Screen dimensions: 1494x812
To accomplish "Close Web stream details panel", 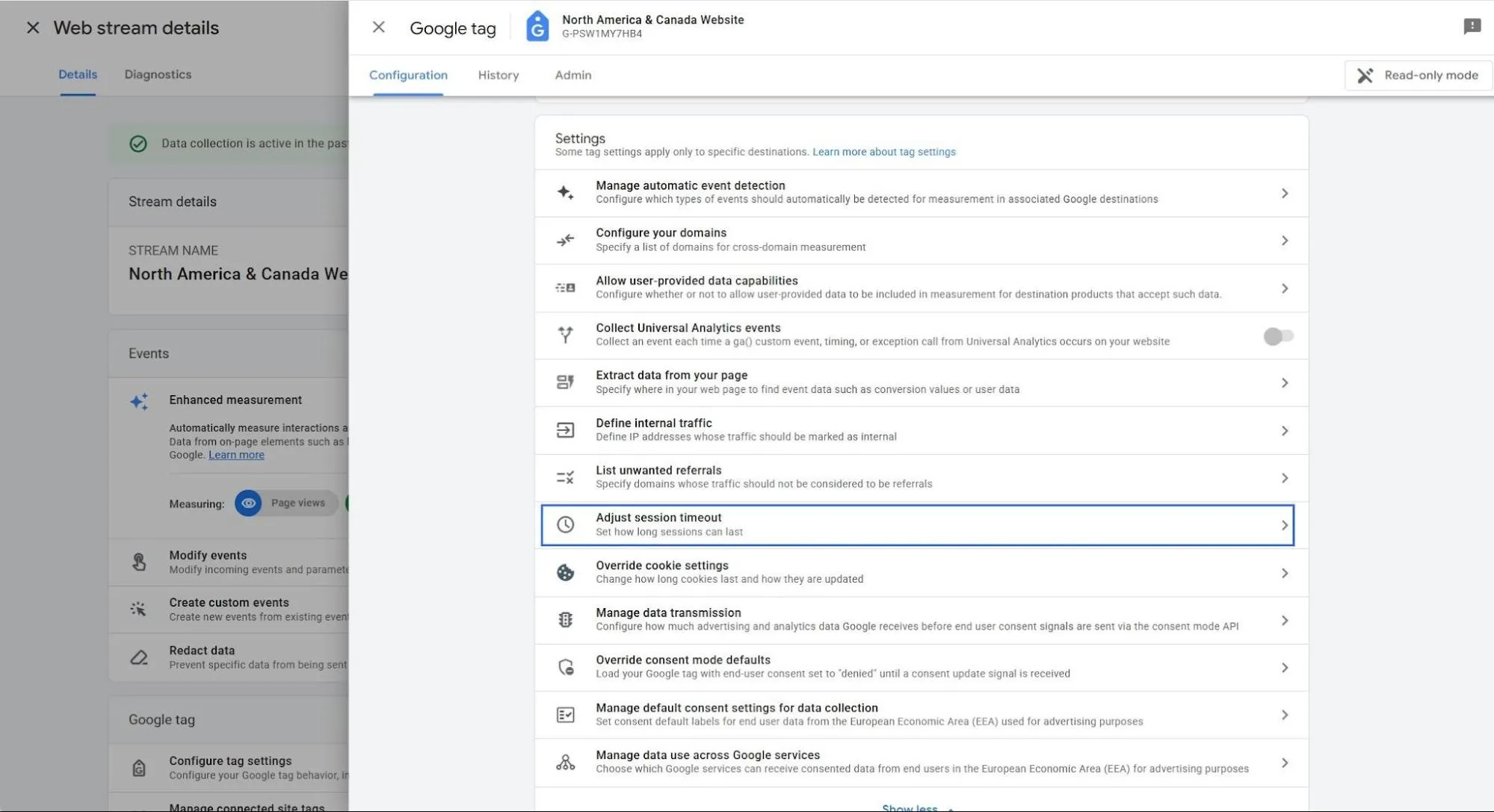I will 33,28.
